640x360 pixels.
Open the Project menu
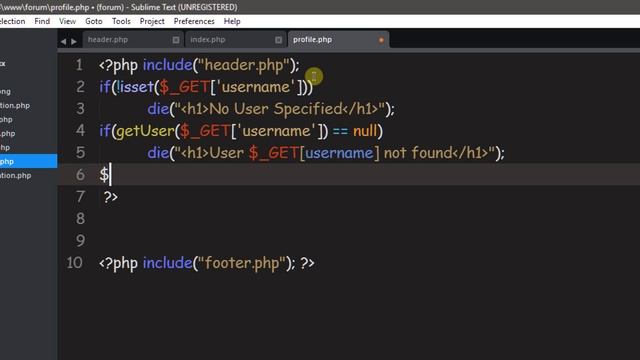[x=152, y=21]
